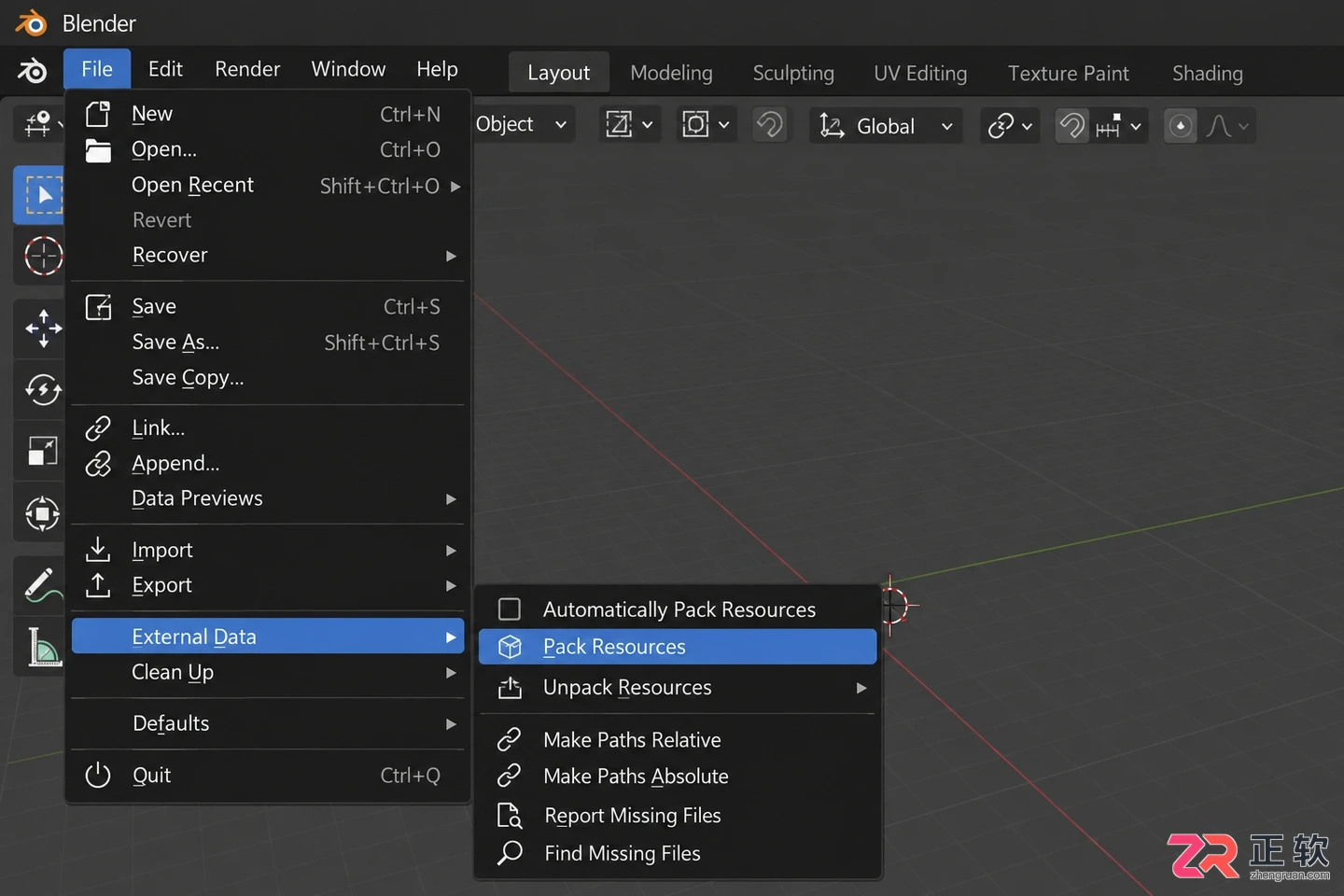Click the Import download icon
Viewport: 1344px width, 896px height.
pos(98,550)
